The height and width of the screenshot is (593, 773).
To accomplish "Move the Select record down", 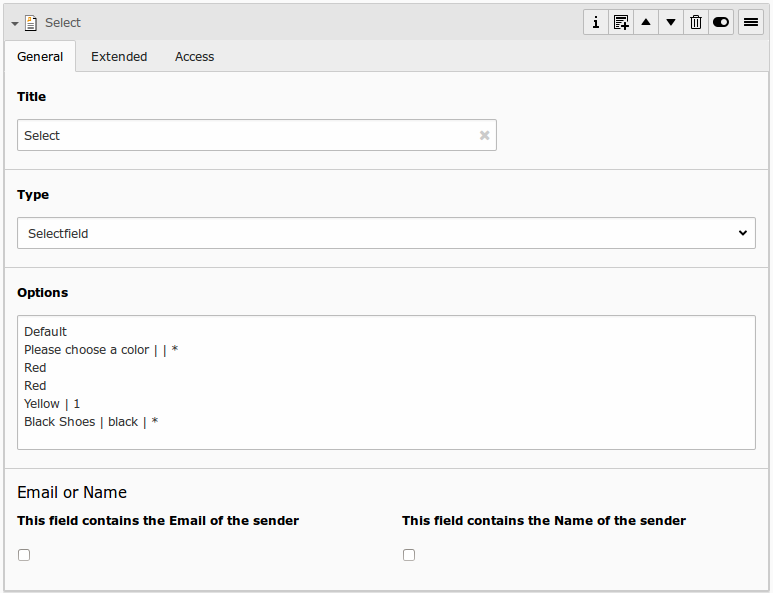I will 671,22.
